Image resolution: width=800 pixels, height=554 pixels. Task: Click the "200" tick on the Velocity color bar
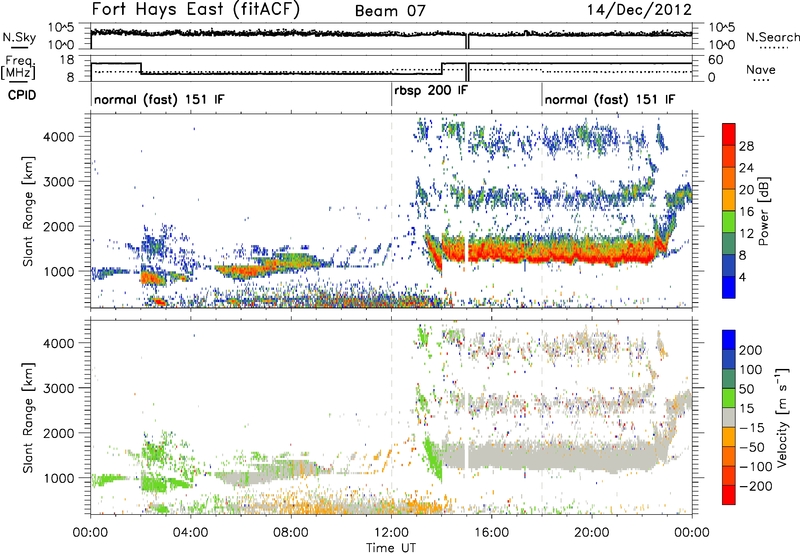(751, 350)
